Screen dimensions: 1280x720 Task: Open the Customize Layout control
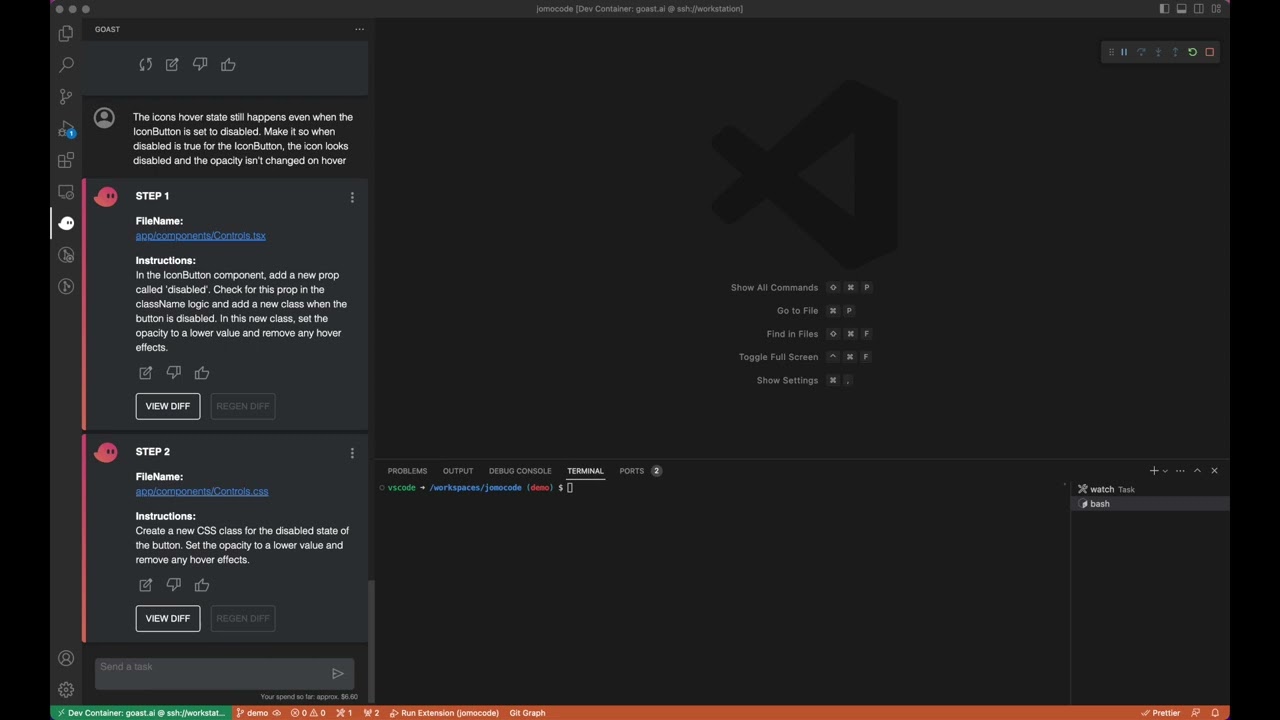(x=1216, y=9)
